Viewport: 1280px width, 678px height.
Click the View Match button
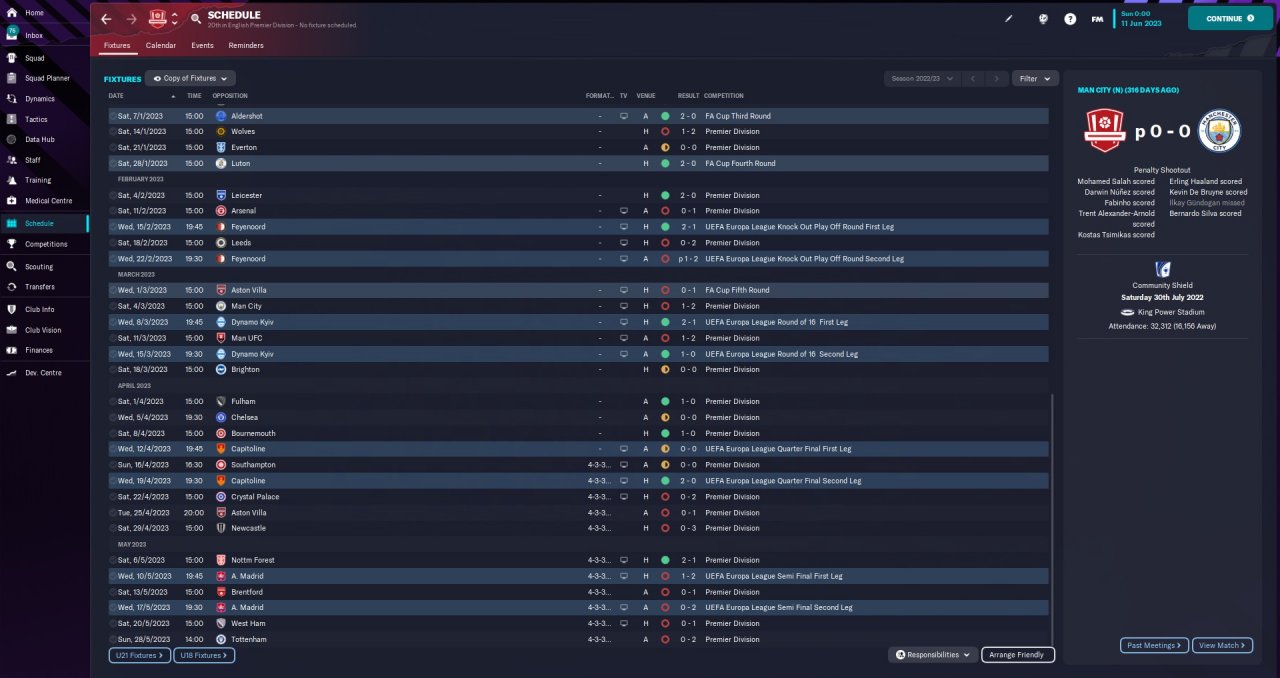[1222, 646]
